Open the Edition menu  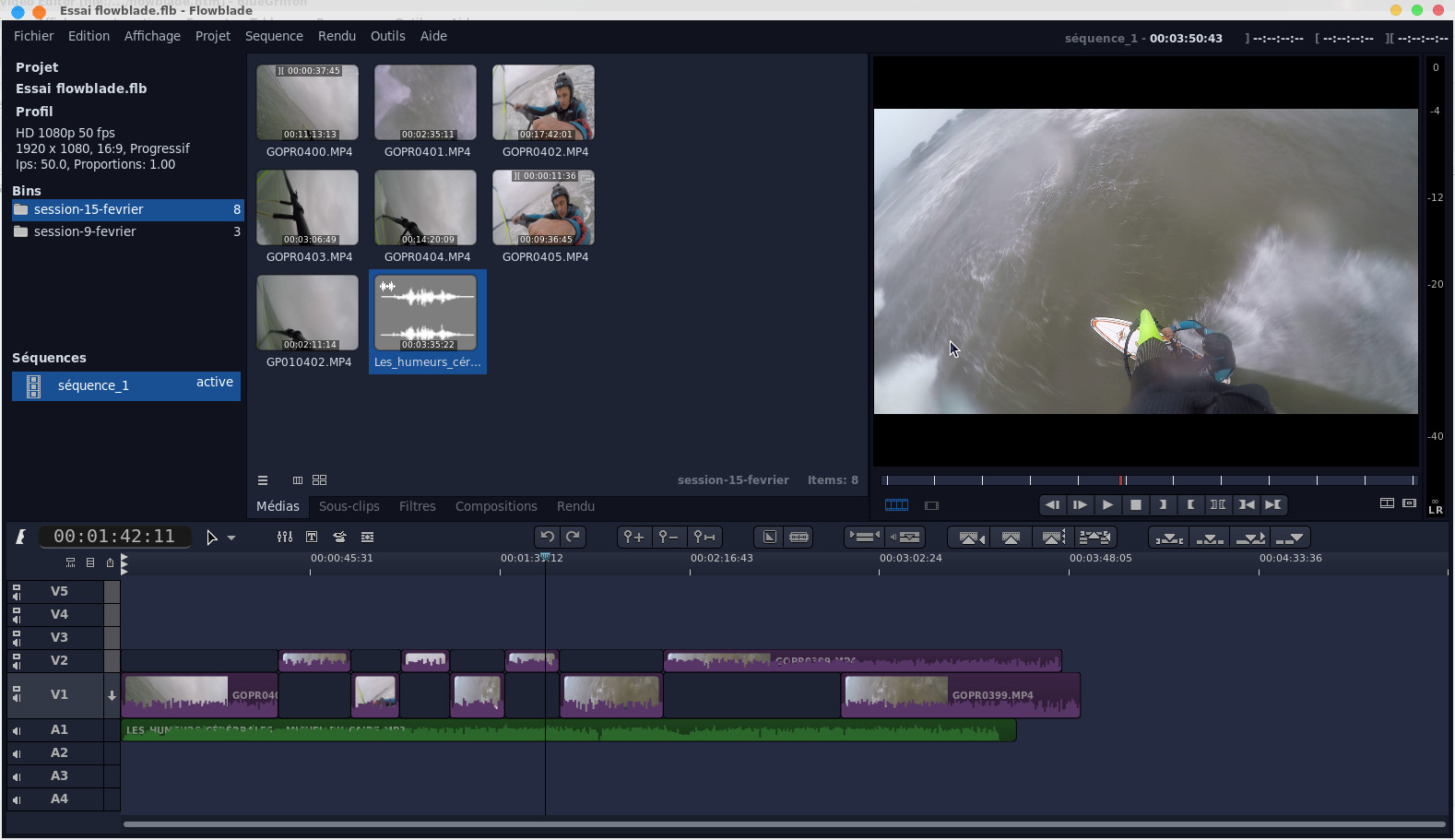tap(89, 36)
